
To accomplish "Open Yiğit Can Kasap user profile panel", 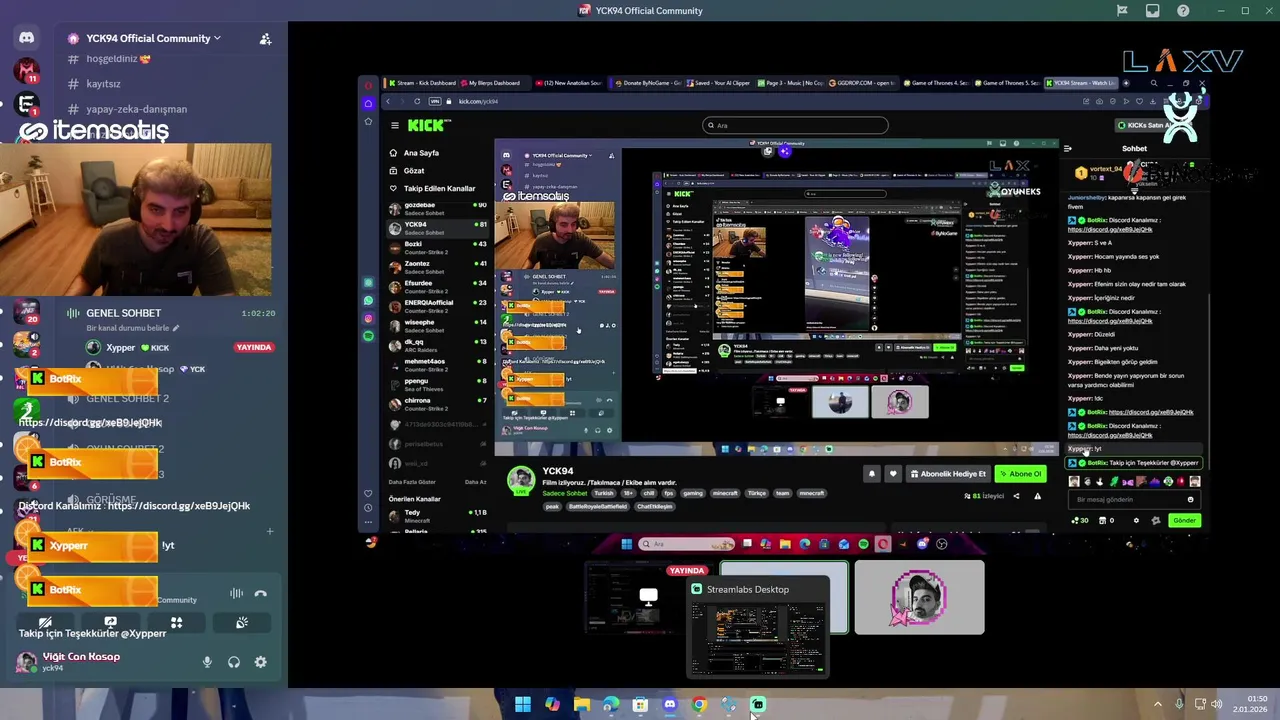I will click(70, 661).
